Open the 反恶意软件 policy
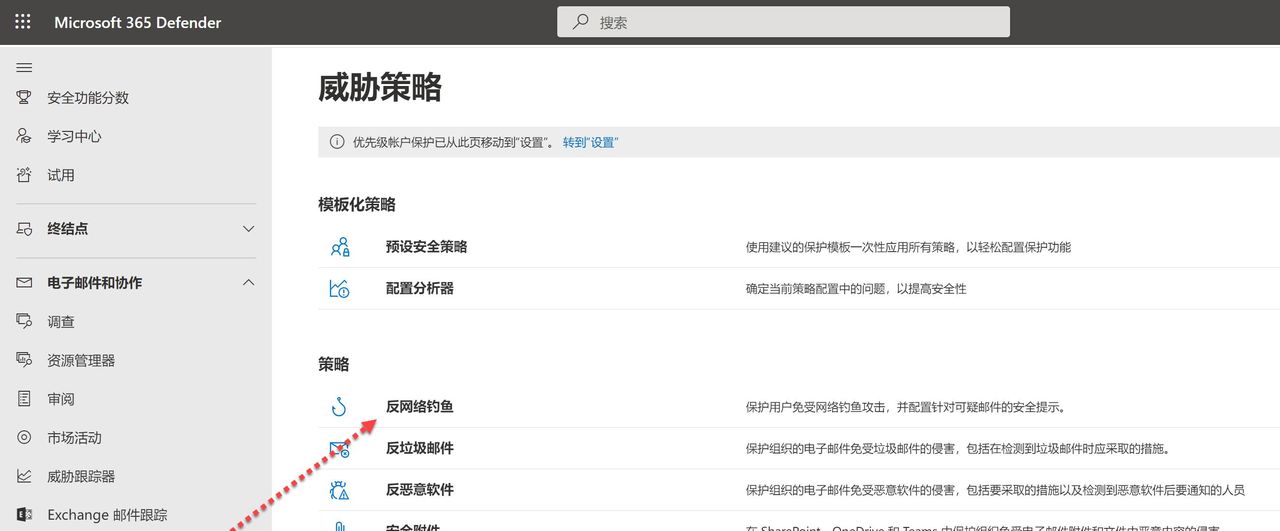 pyautogui.click(x=420, y=490)
